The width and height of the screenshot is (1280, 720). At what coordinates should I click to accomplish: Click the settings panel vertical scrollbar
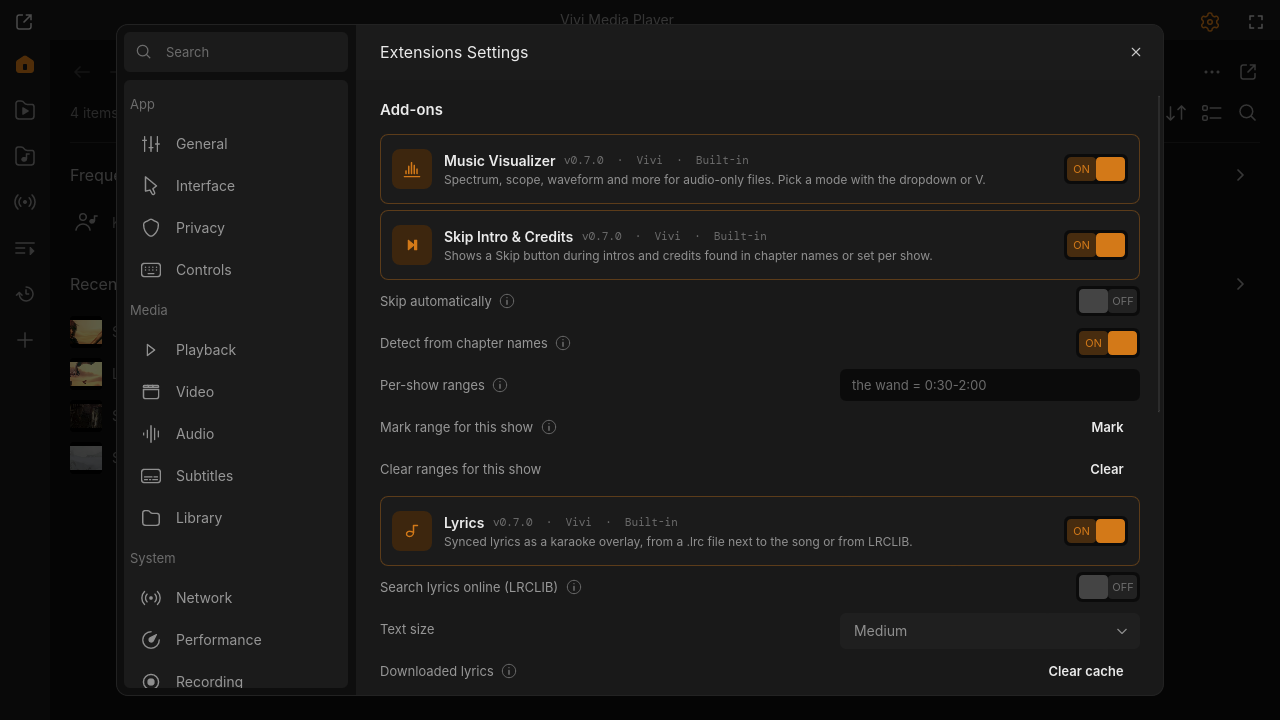pyautogui.click(x=1159, y=254)
